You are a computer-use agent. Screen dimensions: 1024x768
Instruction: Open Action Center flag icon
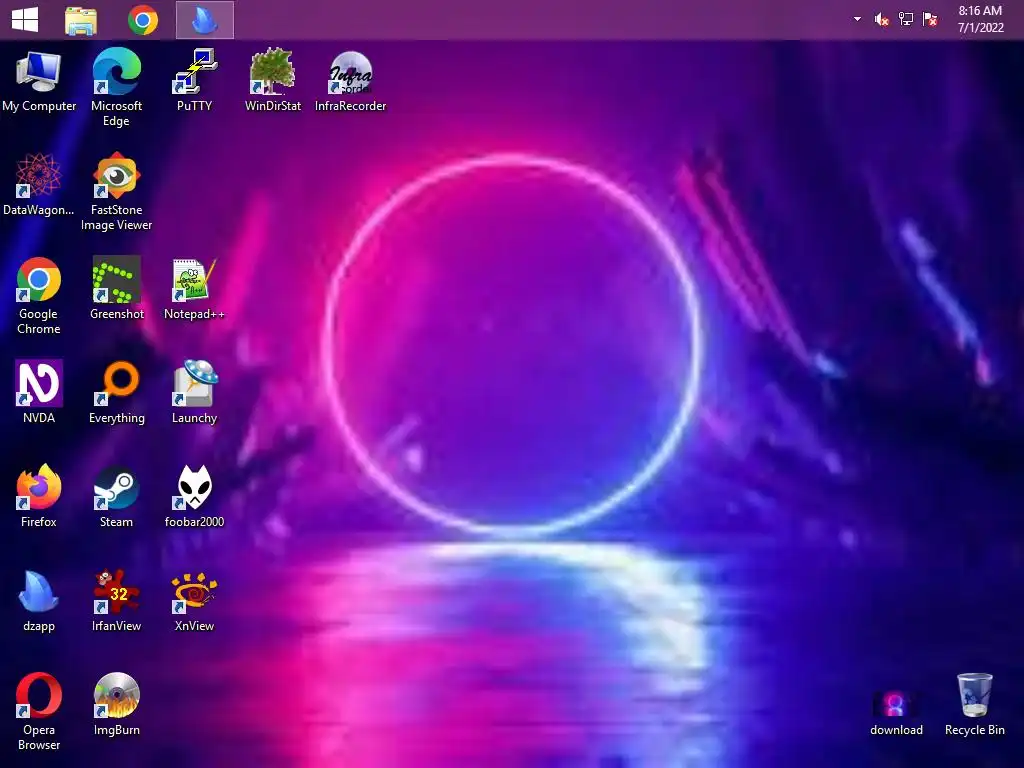[x=930, y=19]
